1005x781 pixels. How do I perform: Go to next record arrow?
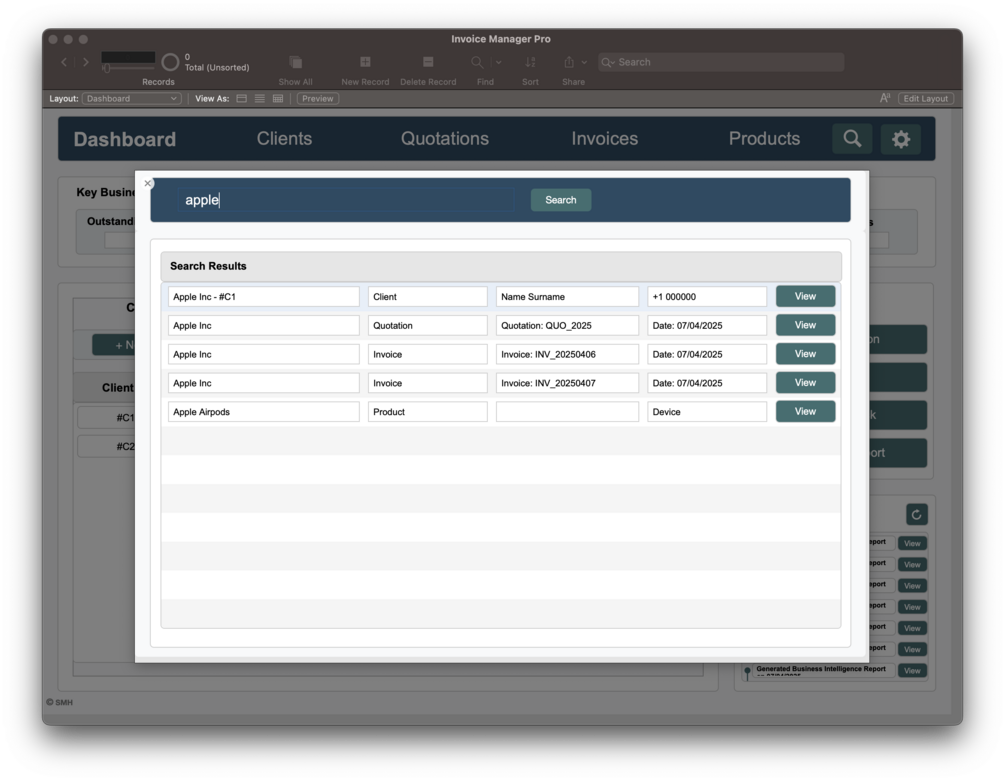85,62
